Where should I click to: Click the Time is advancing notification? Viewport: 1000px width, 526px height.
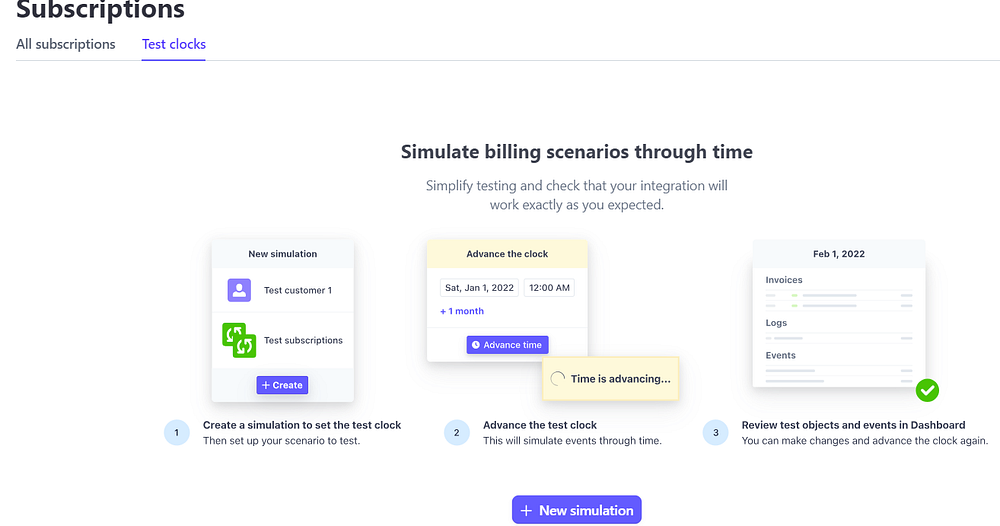tap(610, 379)
